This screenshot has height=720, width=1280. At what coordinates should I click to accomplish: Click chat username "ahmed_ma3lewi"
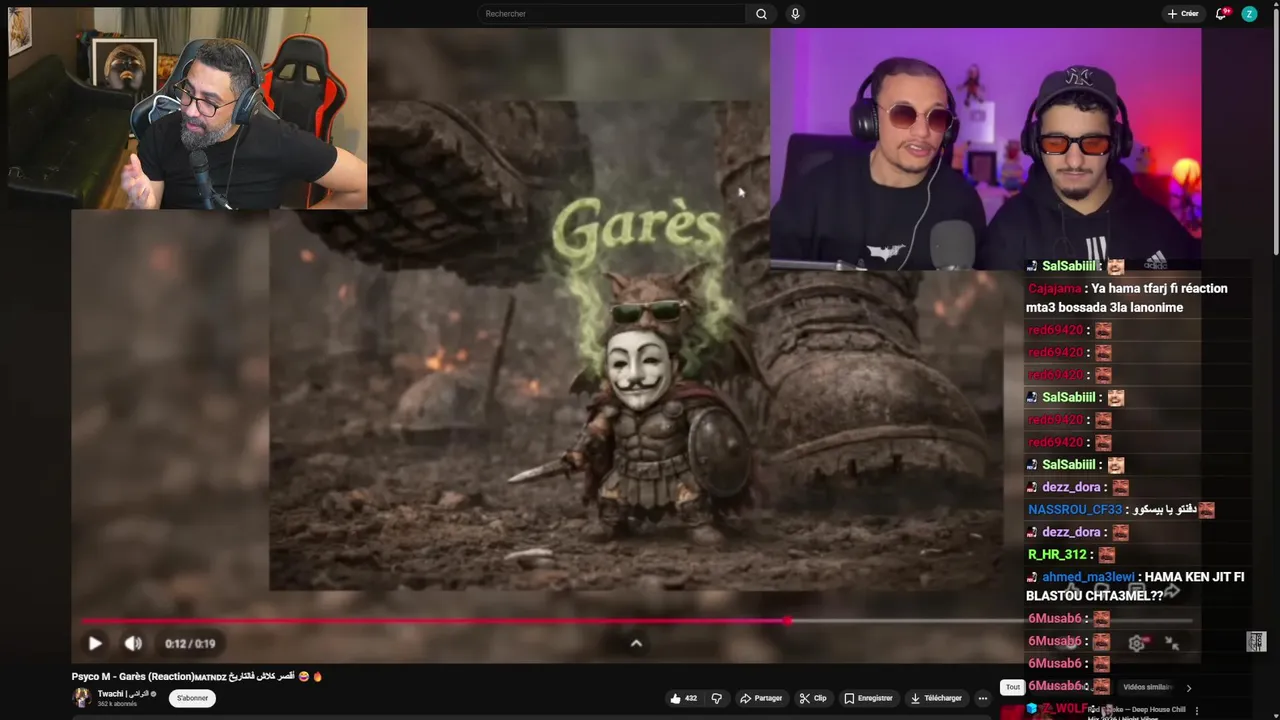(x=1088, y=577)
